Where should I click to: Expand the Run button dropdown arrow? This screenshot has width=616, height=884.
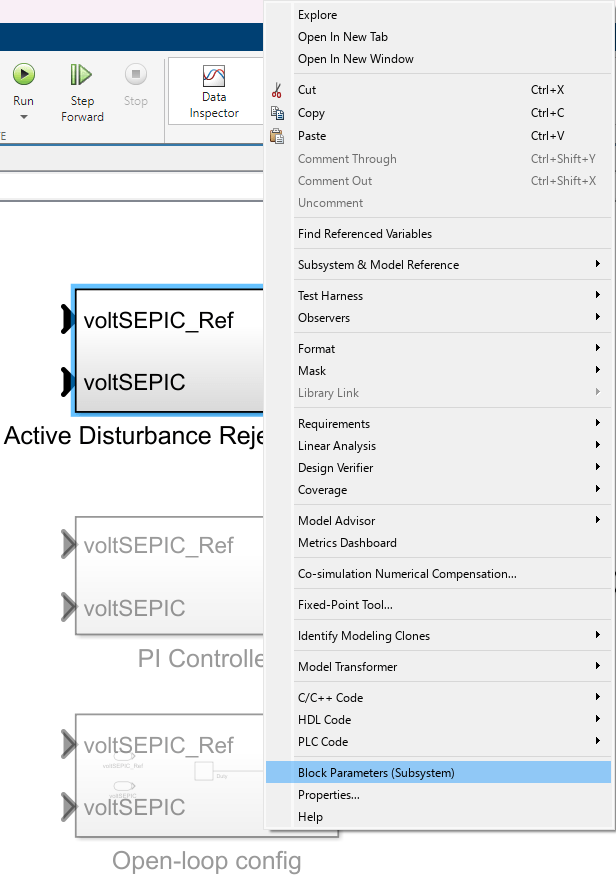click(24, 117)
